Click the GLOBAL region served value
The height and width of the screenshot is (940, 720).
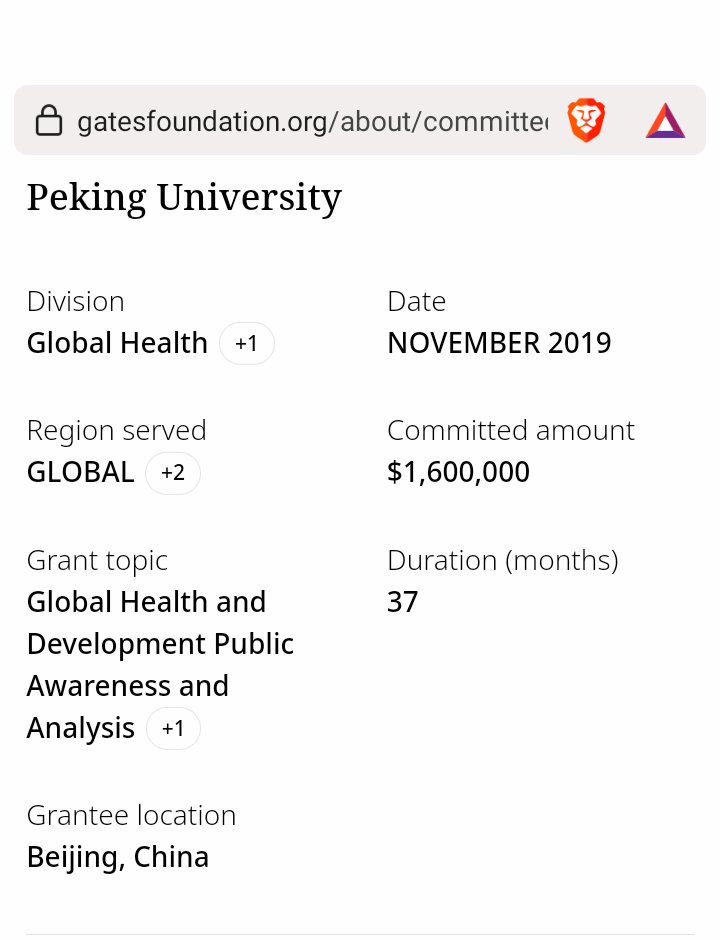tap(80, 472)
